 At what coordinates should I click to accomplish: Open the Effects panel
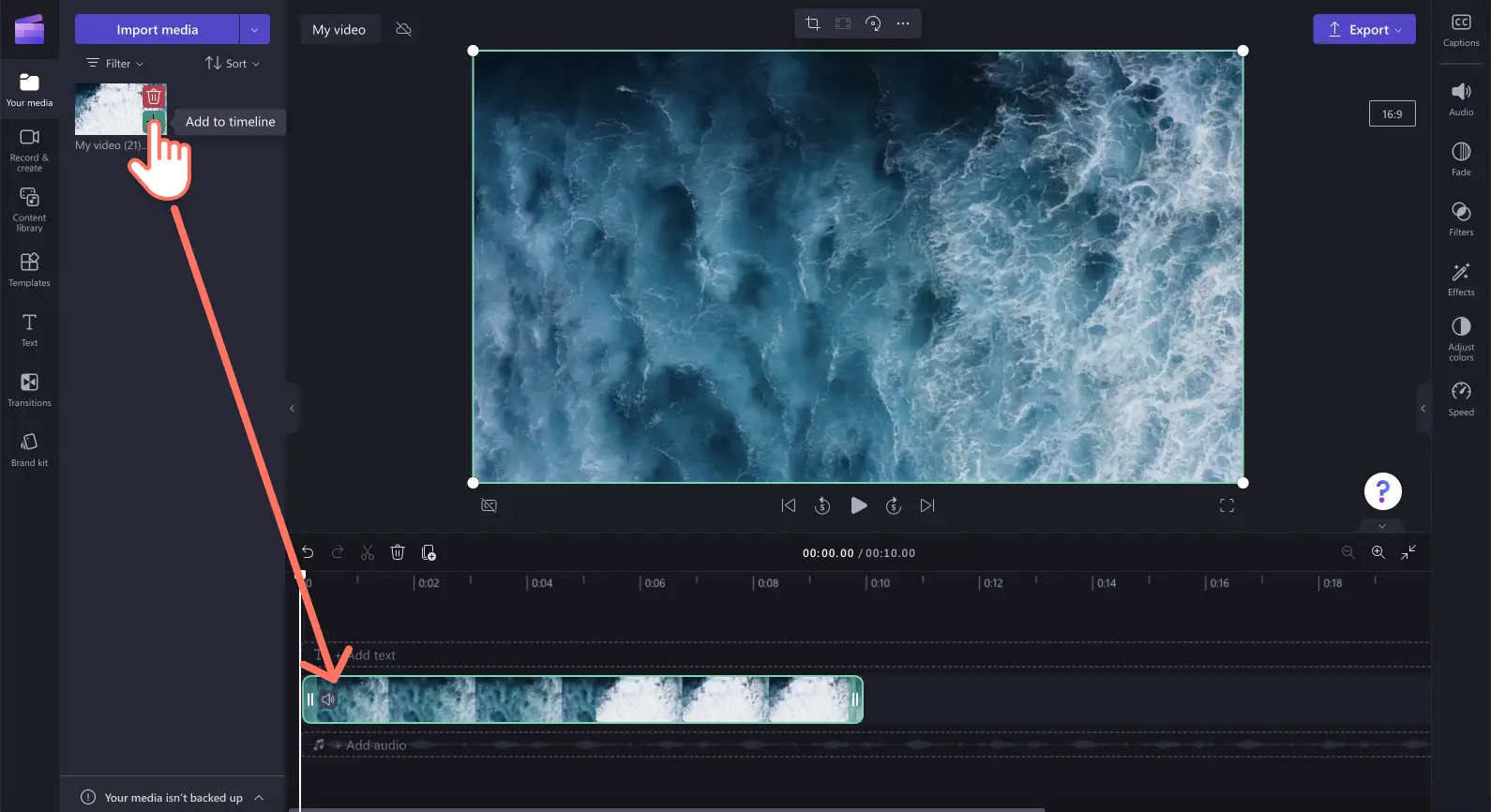pos(1461,278)
